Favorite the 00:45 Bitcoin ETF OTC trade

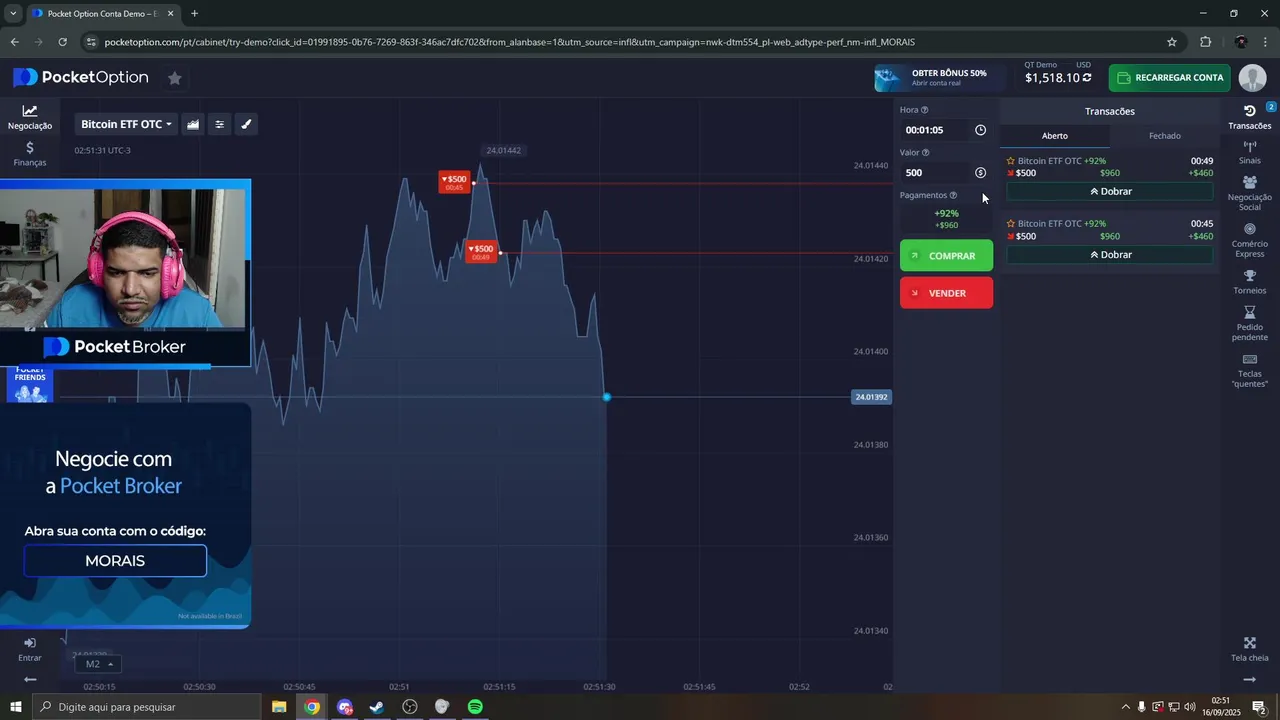coord(1011,224)
